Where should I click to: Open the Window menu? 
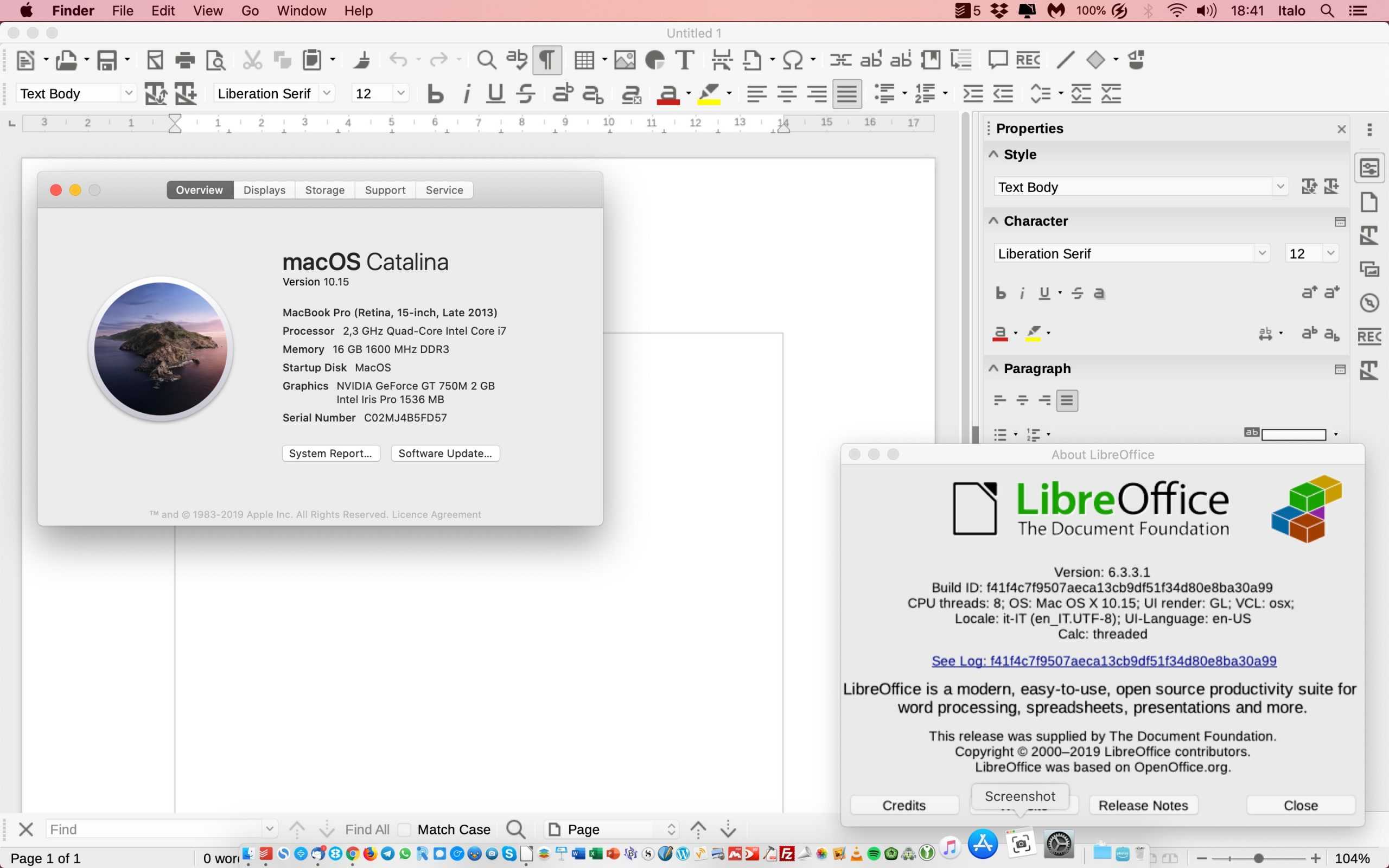pyautogui.click(x=301, y=10)
